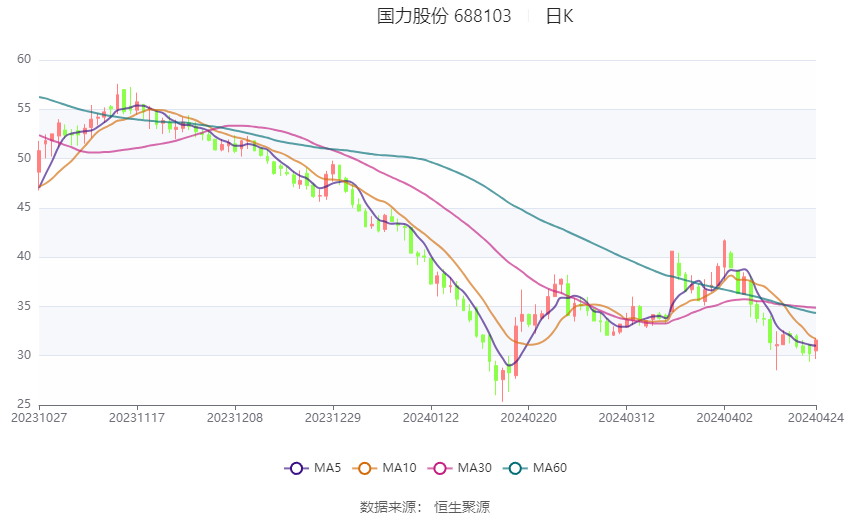Select the 日K chart period label
Viewport: 850px width, 517px height.
click(x=559, y=16)
